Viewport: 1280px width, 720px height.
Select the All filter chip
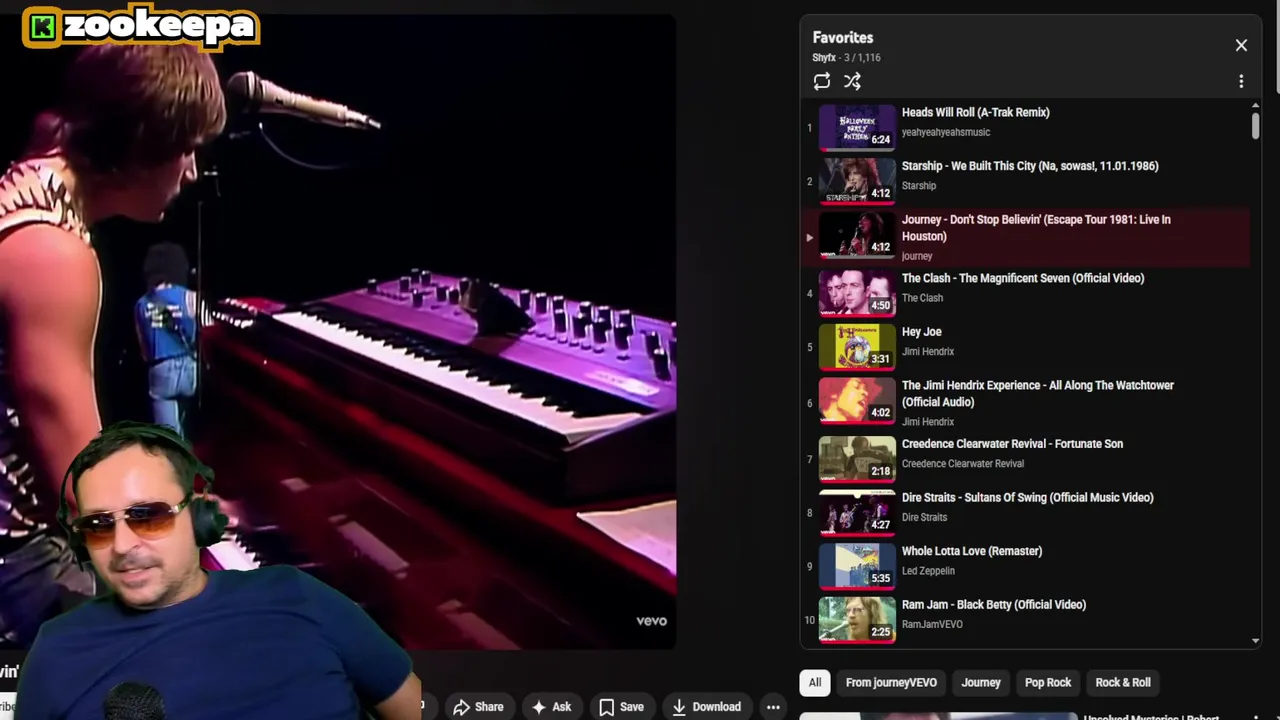[815, 683]
